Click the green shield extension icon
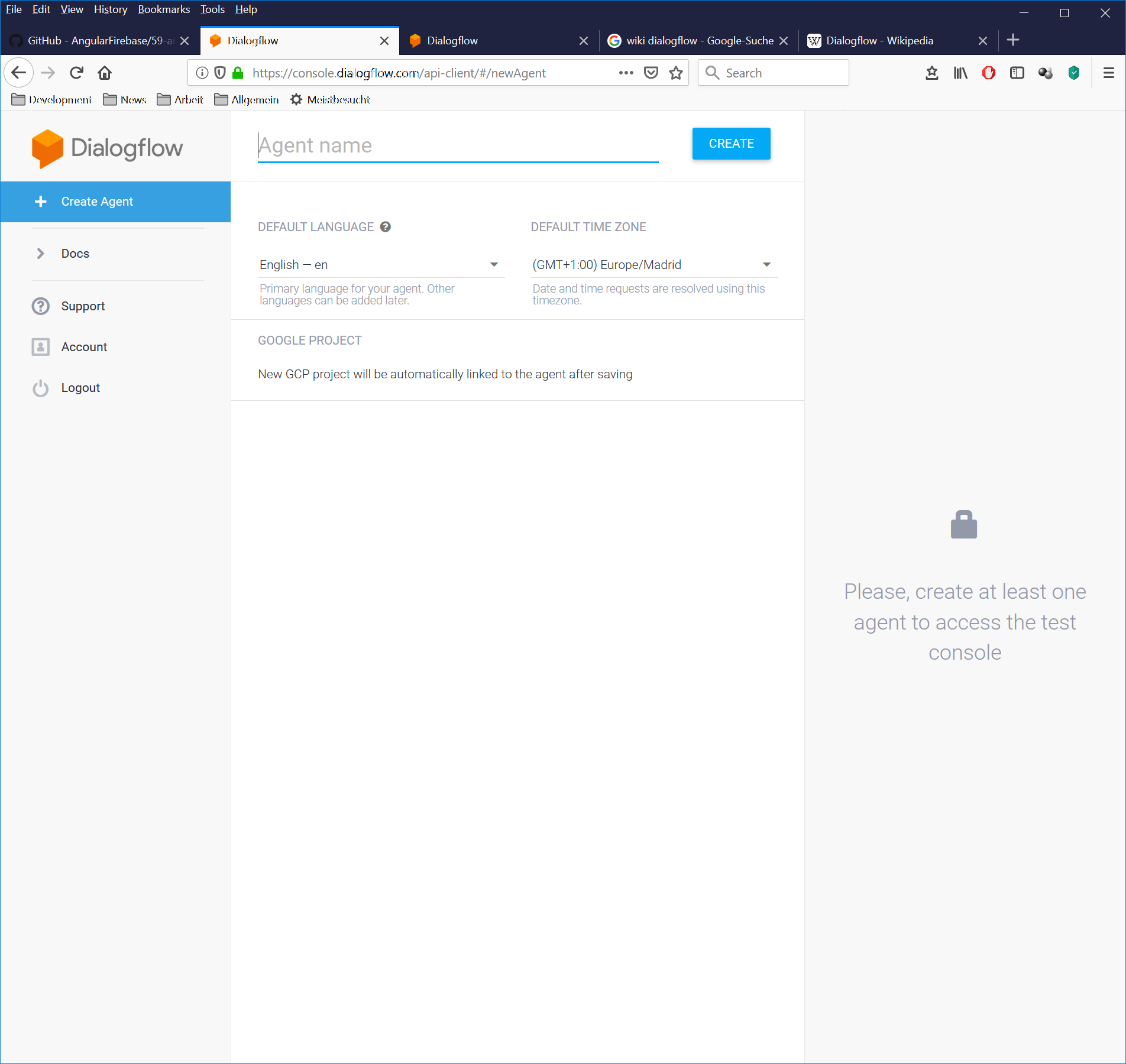This screenshot has height=1064, width=1126. pyautogui.click(x=1074, y=73)
